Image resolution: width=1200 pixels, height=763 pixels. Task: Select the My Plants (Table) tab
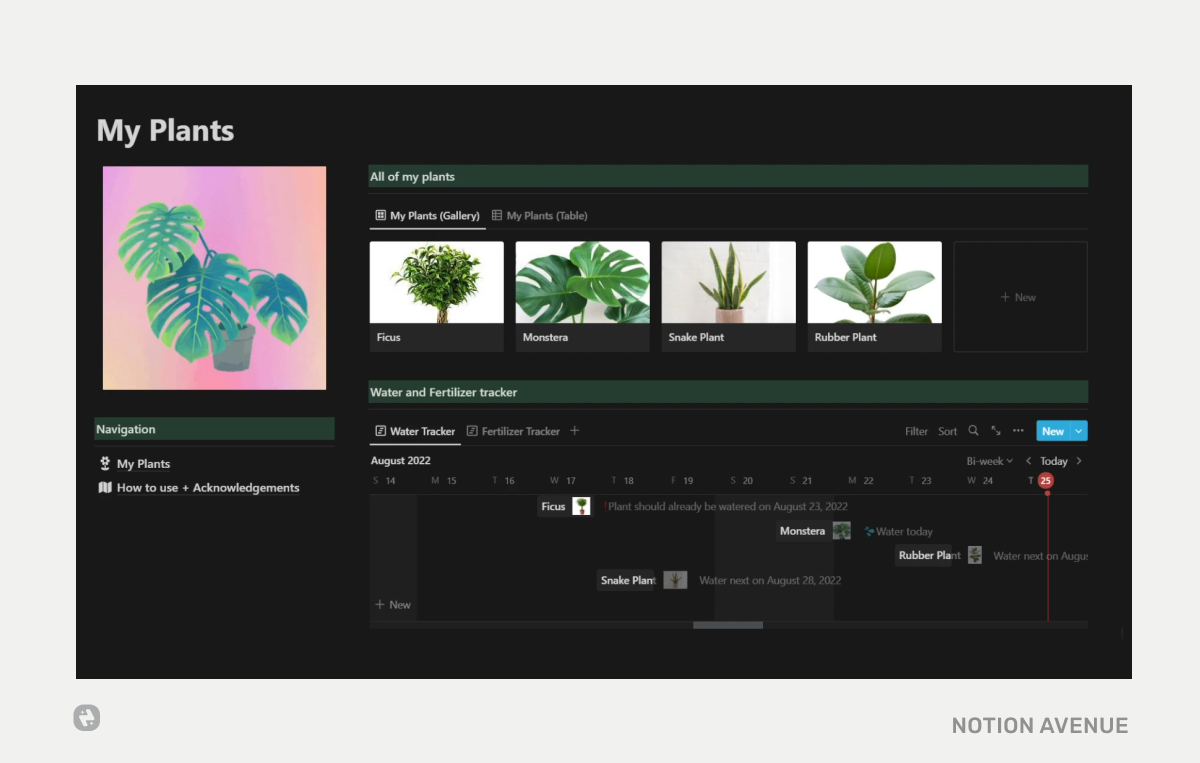point(547,215)
